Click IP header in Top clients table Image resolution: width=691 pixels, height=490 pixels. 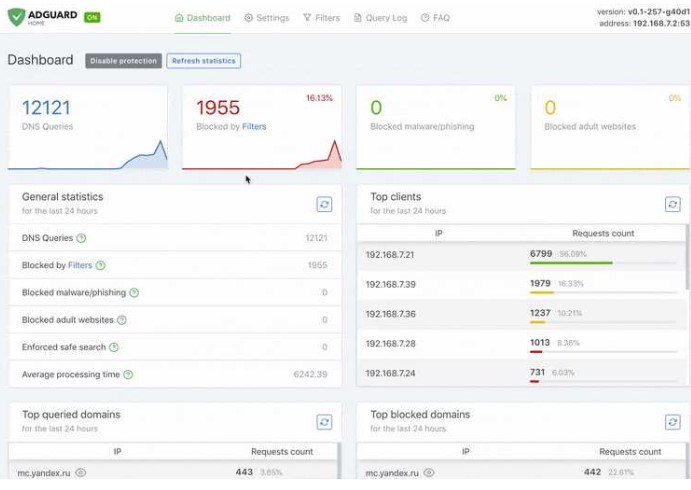[438, 233]
